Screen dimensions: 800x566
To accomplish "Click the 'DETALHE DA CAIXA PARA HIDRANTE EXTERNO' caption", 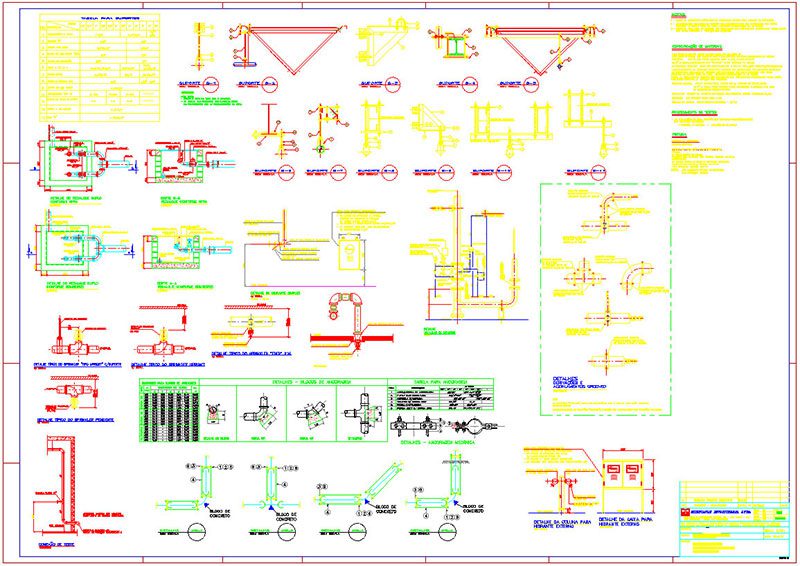I will point(626,522).
